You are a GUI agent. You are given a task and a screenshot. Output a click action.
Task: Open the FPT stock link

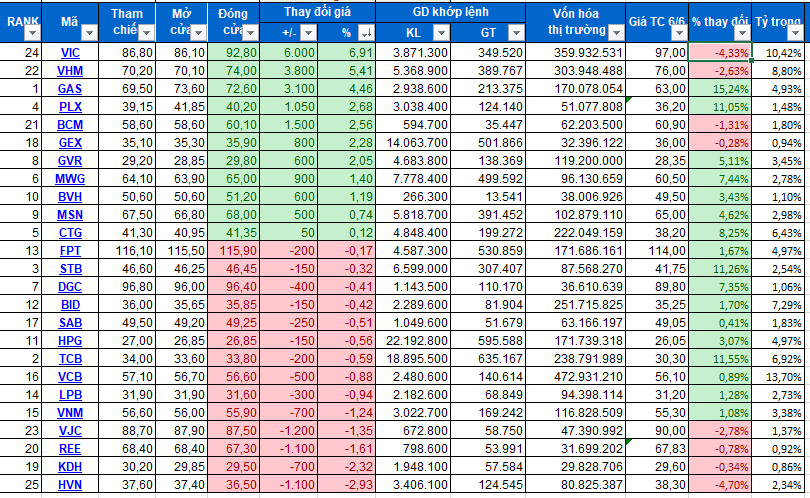click(x=70, y=251)
